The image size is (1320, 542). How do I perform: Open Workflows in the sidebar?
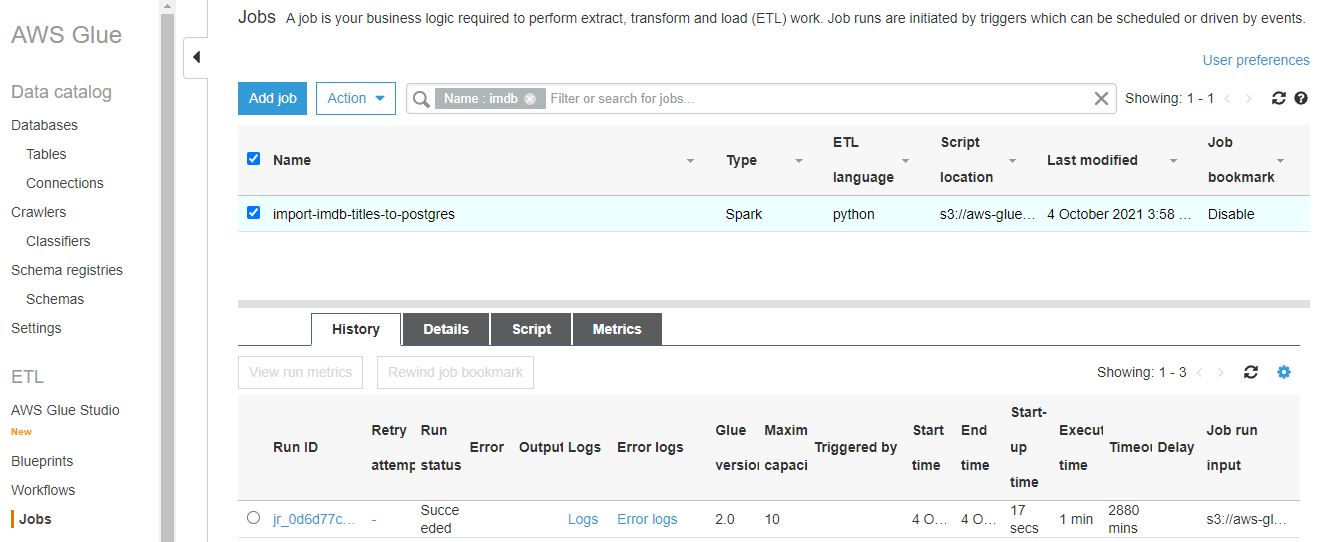pyautogui.click(x=43, y=490)
